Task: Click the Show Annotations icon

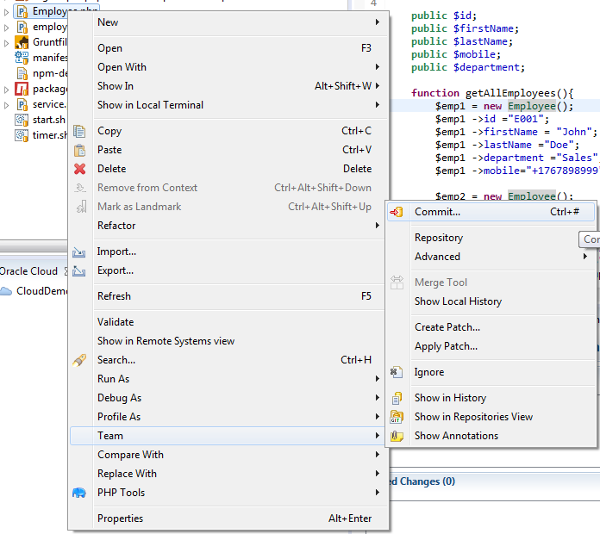Action: click(x=397, y=436)
